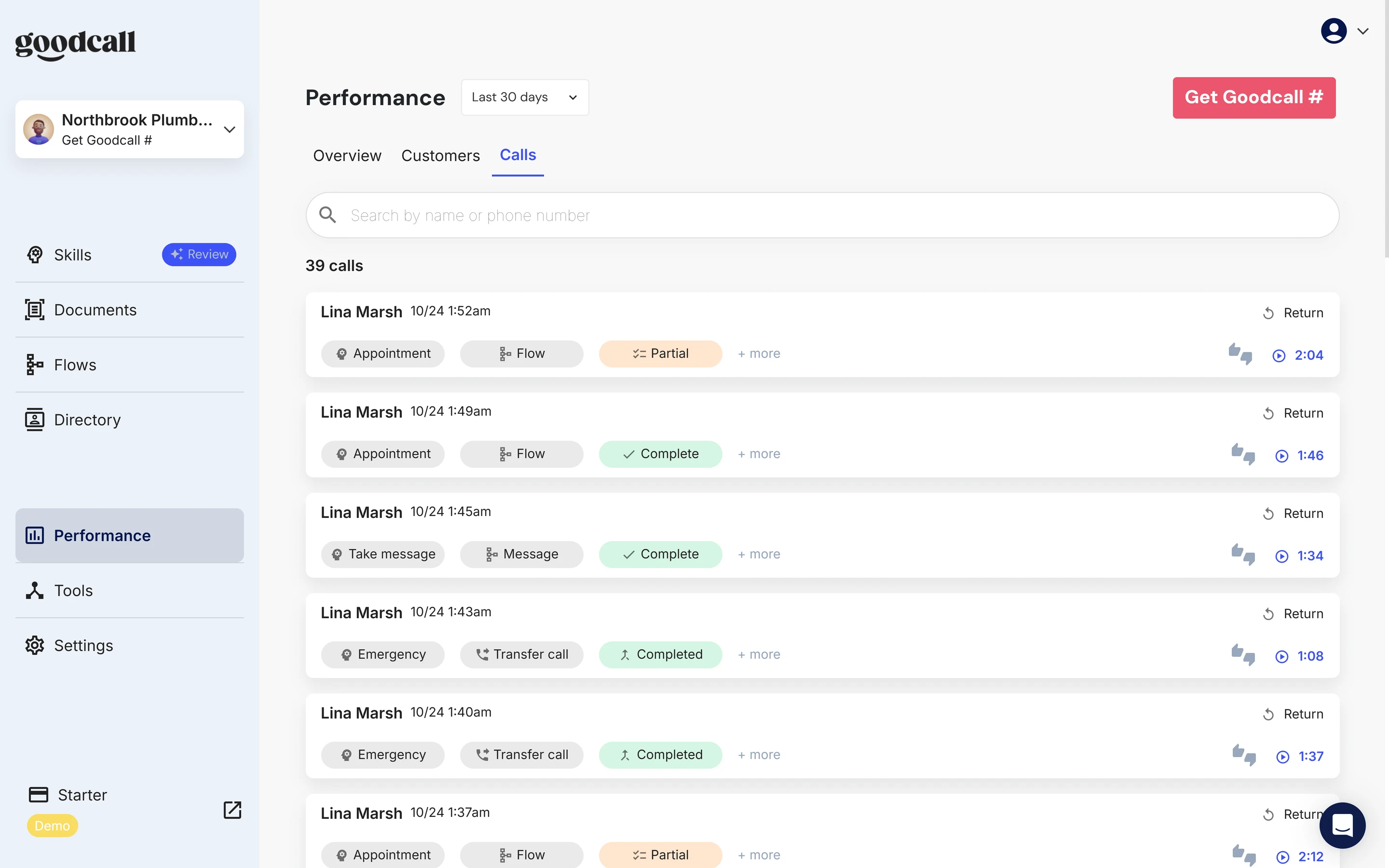The width and height of the screenshot is (1389, 868).
Task: Expand + more on the 1:45am call
Action: (759, 555)
